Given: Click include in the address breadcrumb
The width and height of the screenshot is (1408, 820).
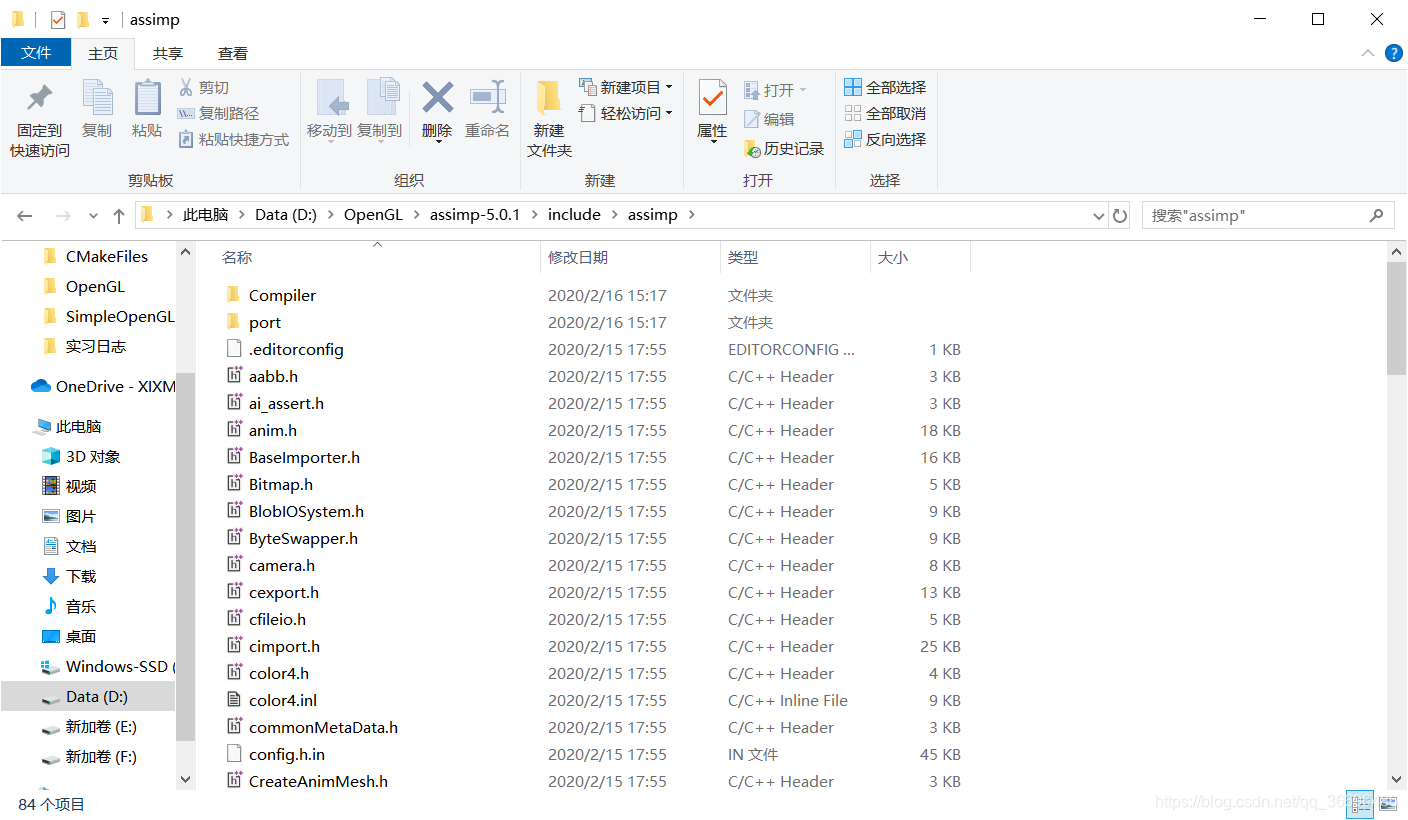Looking at the screenshot, I should click(x=574, y=215).
